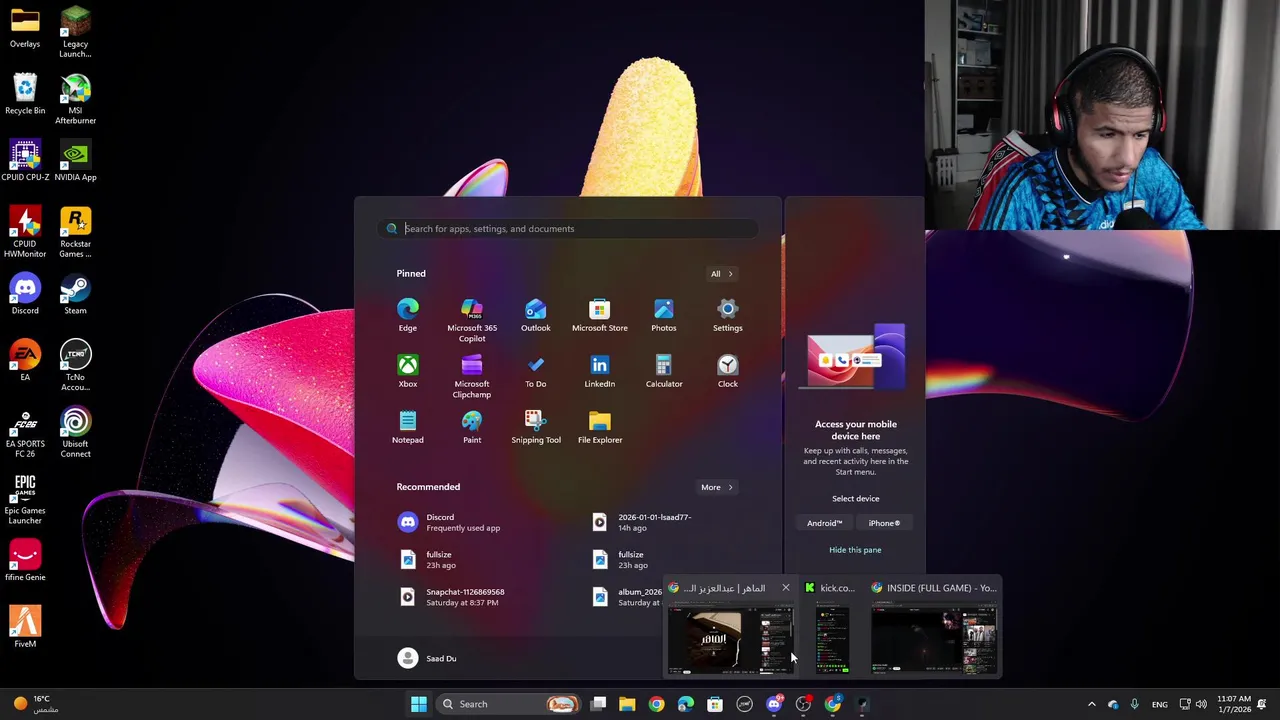The height and width of the screenshot is (720, 1280).
Task: Open recommended Snapchat-1126869568 video file
Action: [471, 597]
